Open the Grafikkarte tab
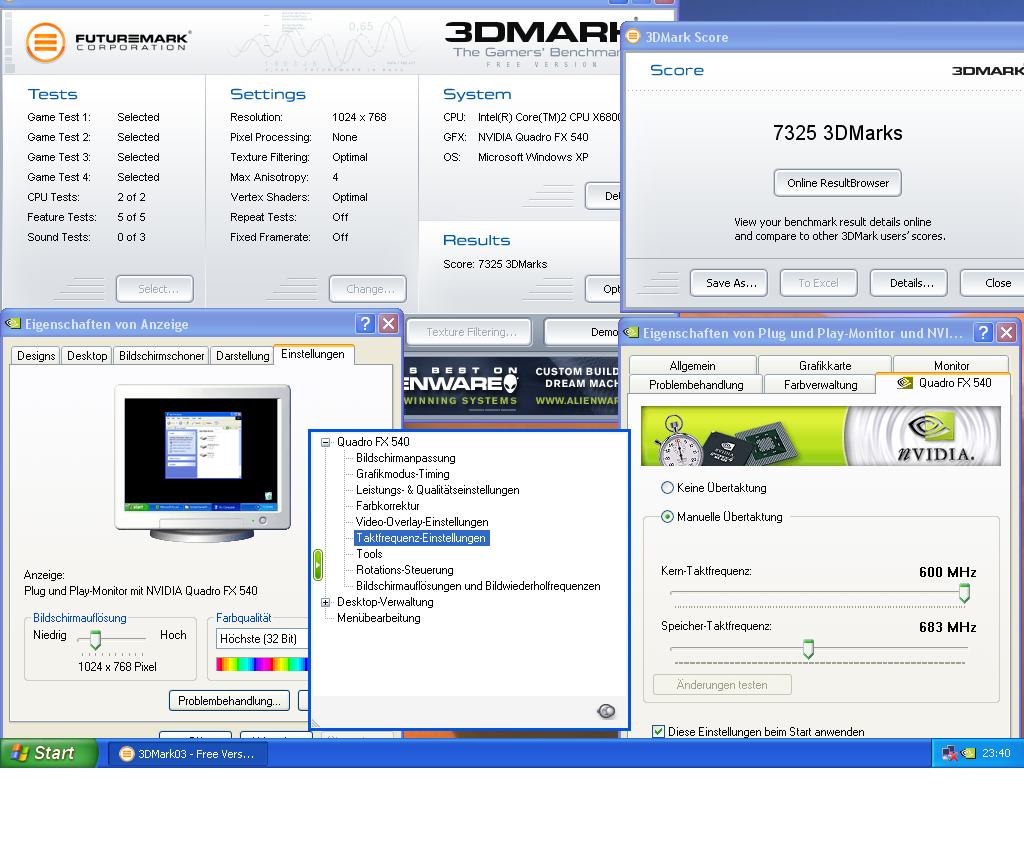This screenshot has width=1024, height=860. point(825,366)
